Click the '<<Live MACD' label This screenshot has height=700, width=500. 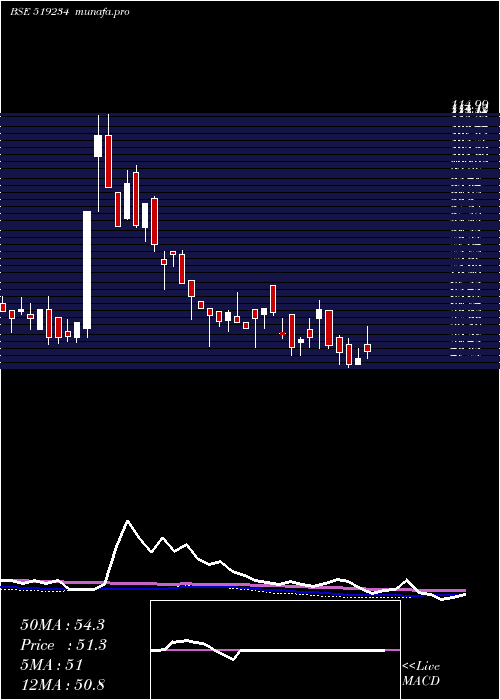[x=421, y=673]
